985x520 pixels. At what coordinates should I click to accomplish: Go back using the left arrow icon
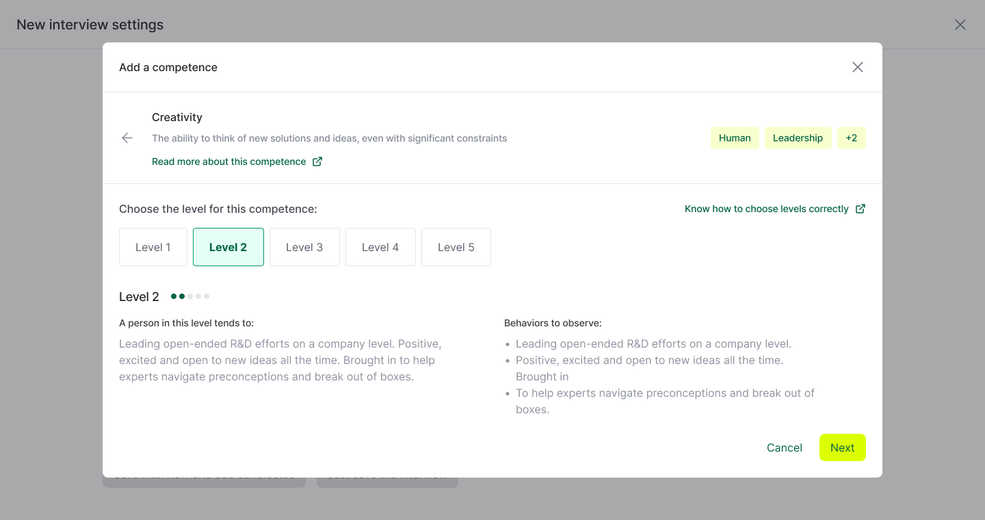click(x=127, y=138)
